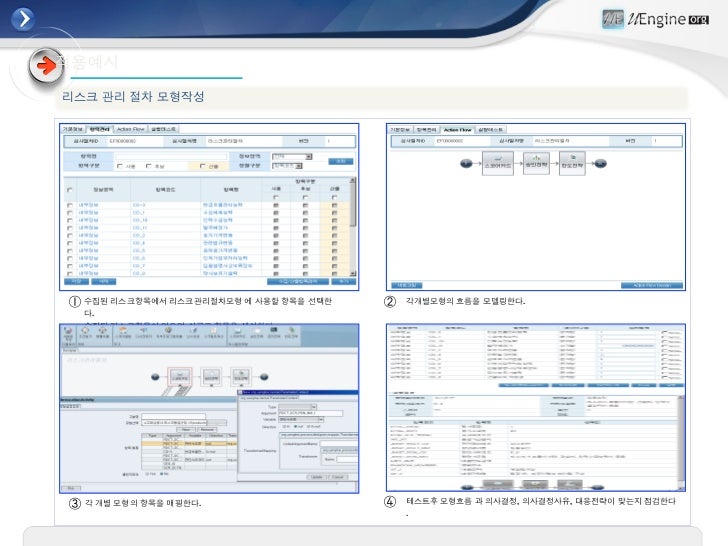Open 실행테스트 tab in item-selection screenshot

tap(163, 129)
